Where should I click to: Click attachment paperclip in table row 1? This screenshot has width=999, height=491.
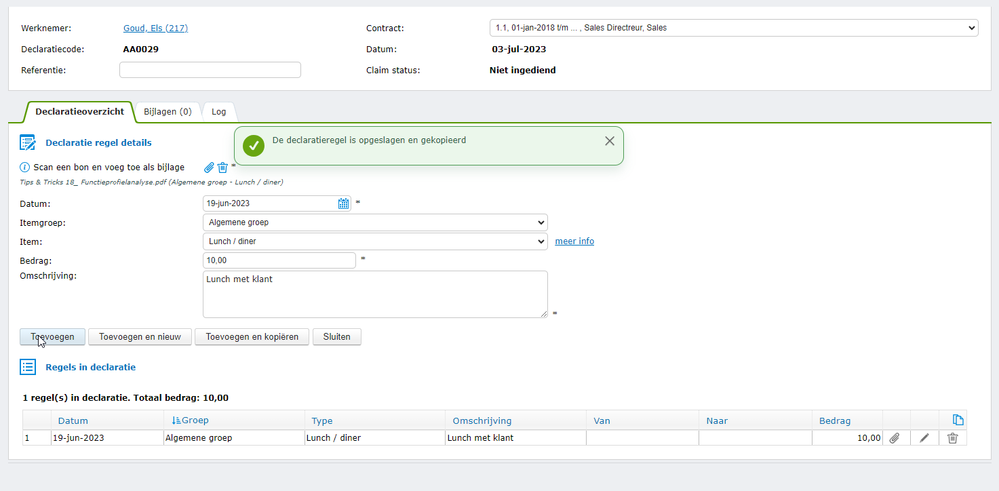(x=895, y=438)
